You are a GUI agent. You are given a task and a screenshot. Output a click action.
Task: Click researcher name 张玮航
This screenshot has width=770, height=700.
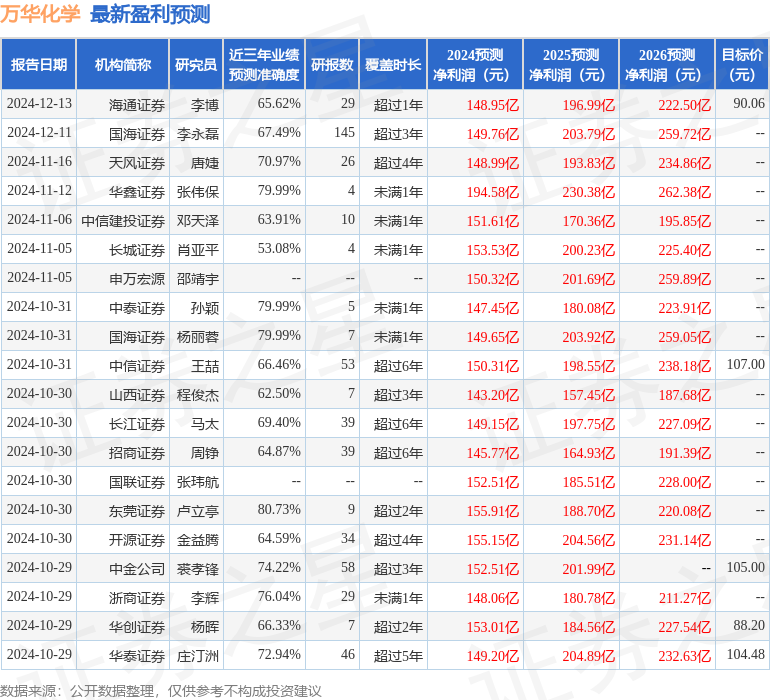click(198, 481)
